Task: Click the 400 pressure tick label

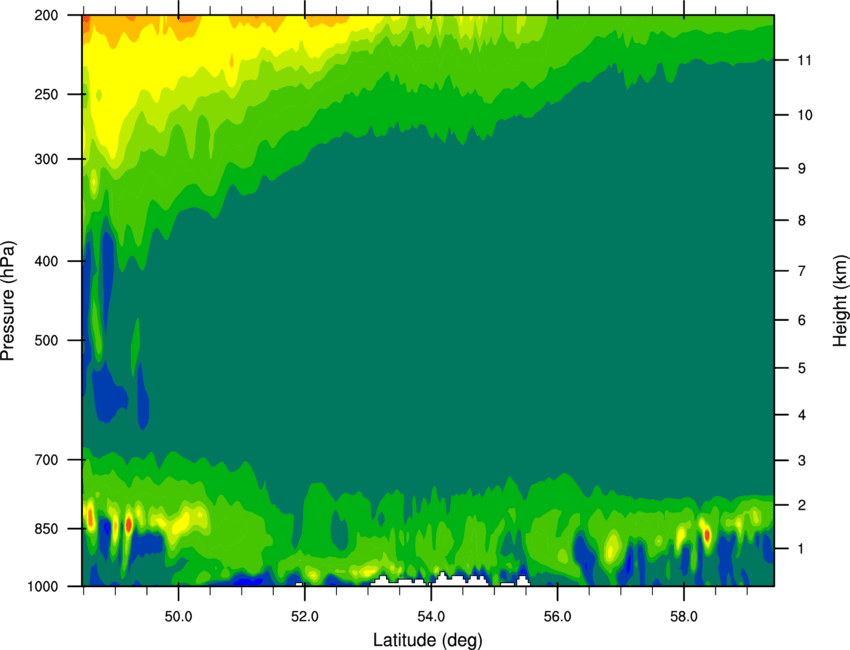Action: [46, 261]
